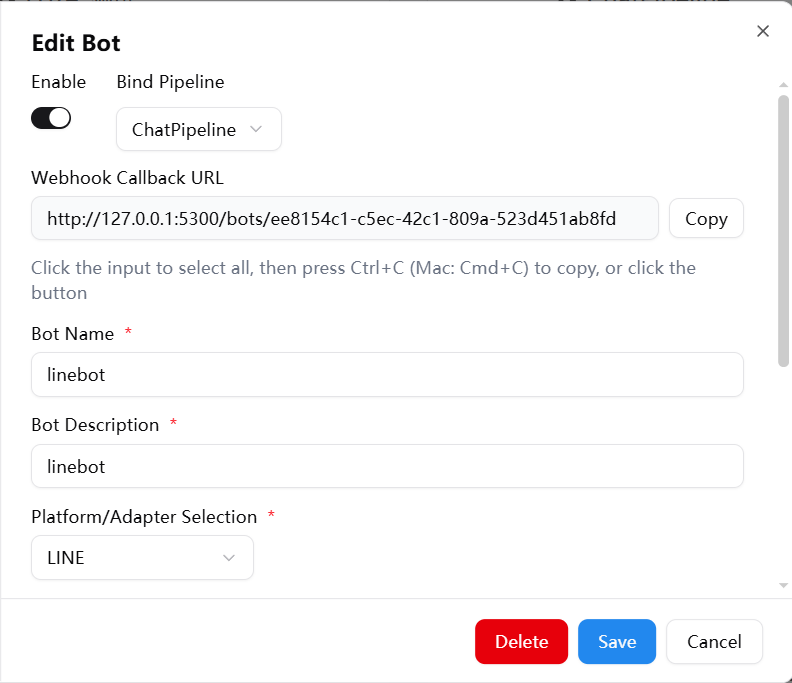Cancel editing the bot
This screenshot has height=683, width=792.
point(714,642)
